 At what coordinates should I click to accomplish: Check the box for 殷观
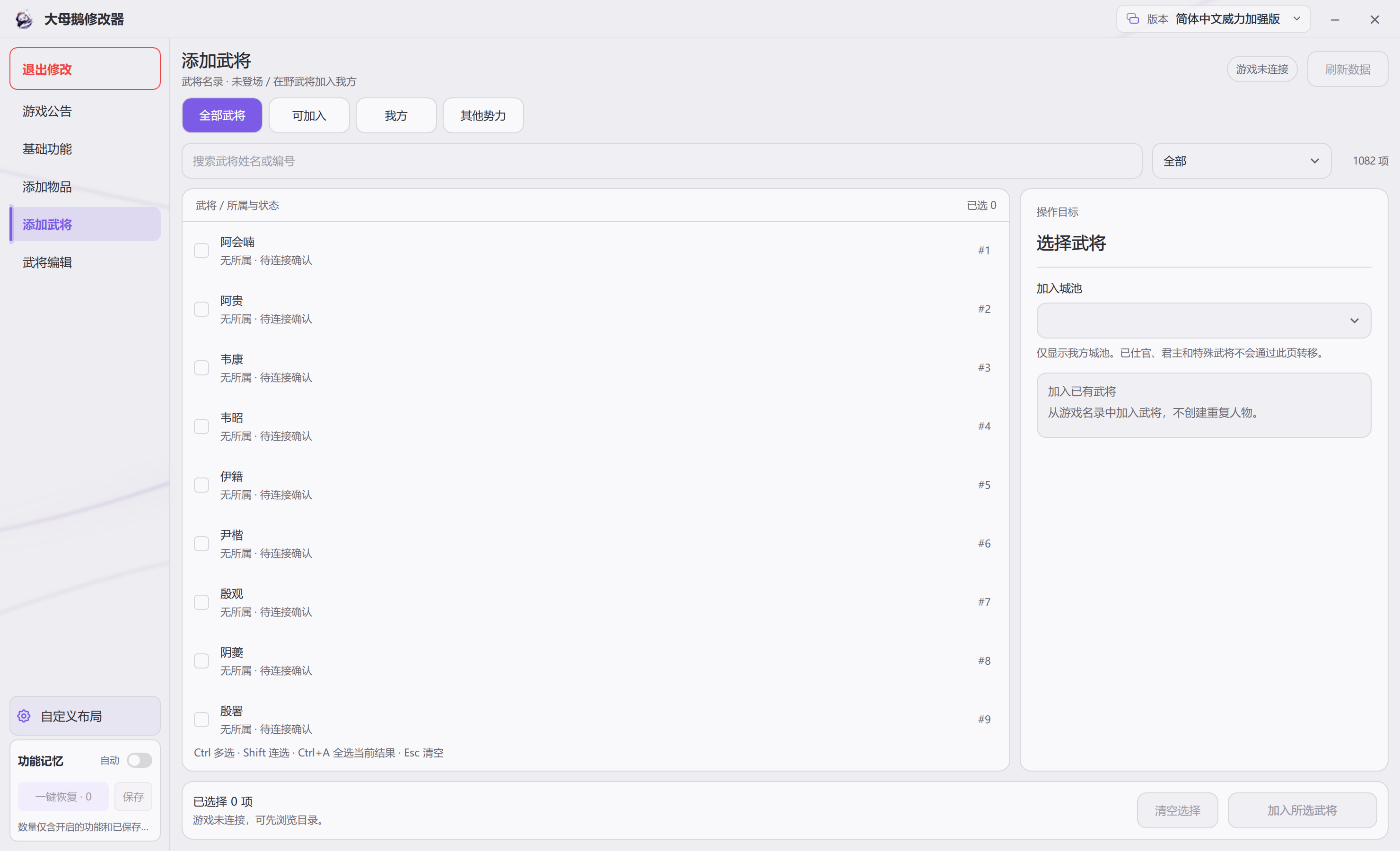201,602
